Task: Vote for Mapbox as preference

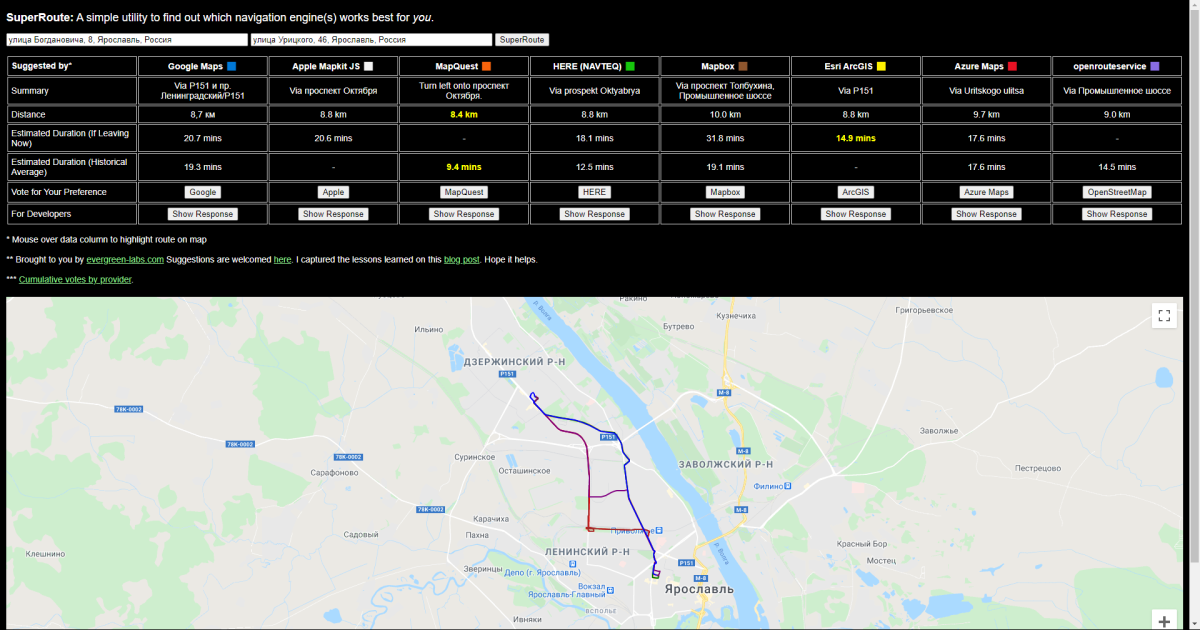Action: tap(725, 192)
